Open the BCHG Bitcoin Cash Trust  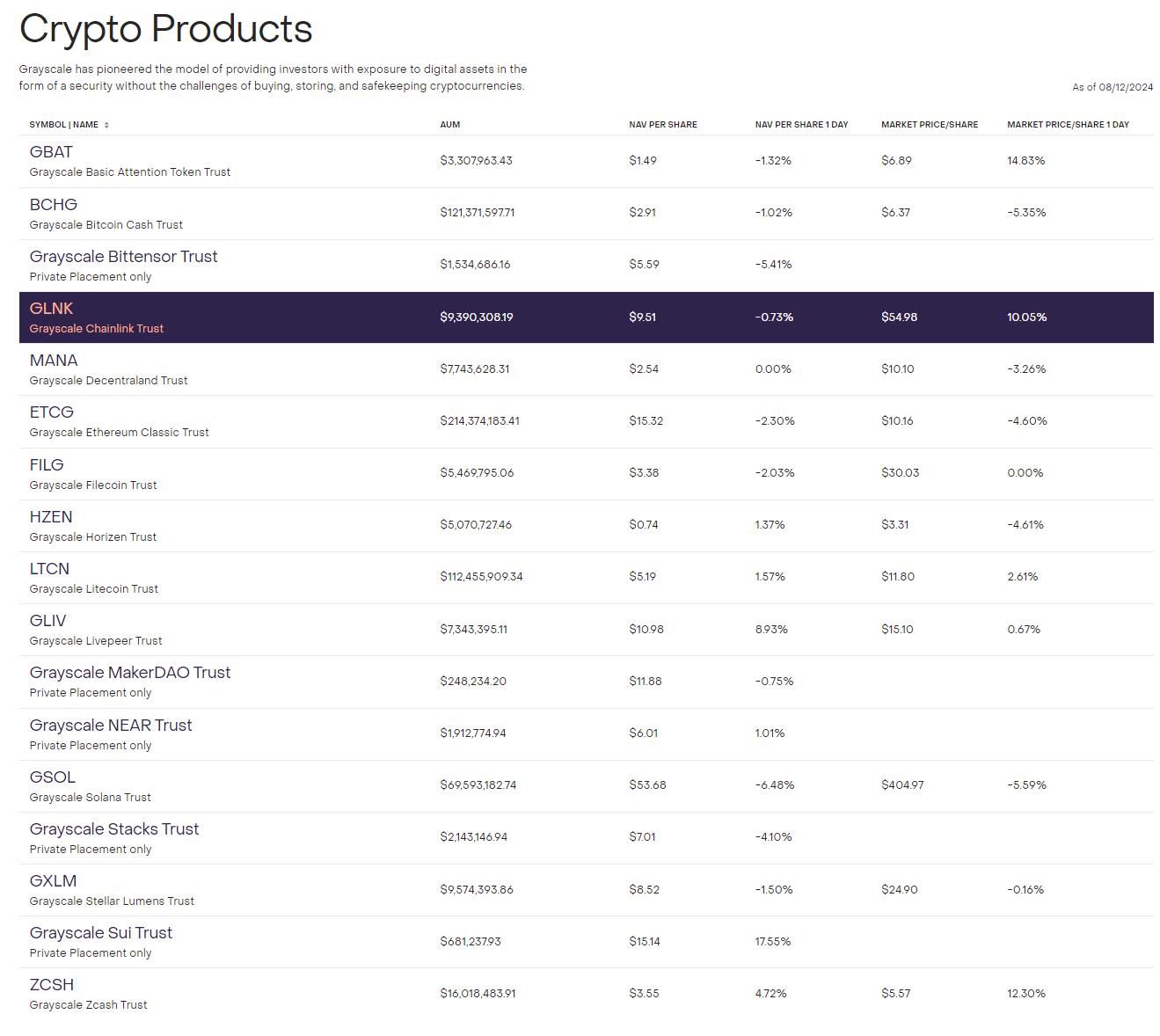click(x=54, y=205)
